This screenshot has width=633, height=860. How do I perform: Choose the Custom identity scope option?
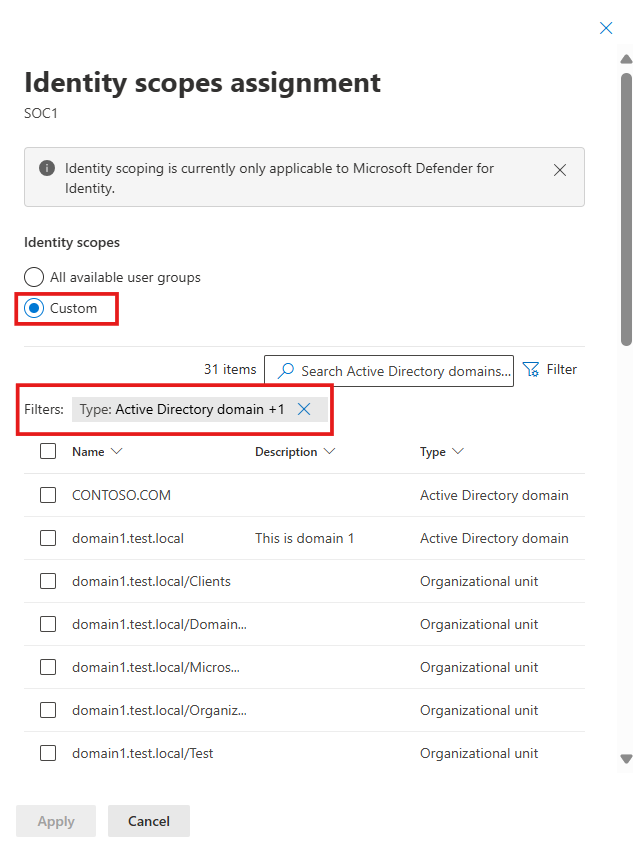34,308
